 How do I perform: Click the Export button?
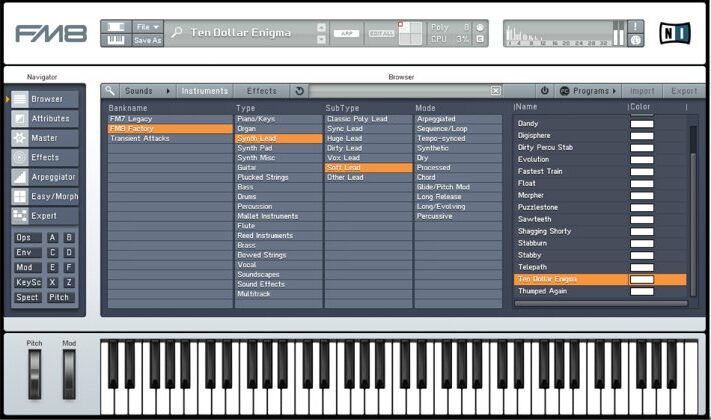pos(684,91)
